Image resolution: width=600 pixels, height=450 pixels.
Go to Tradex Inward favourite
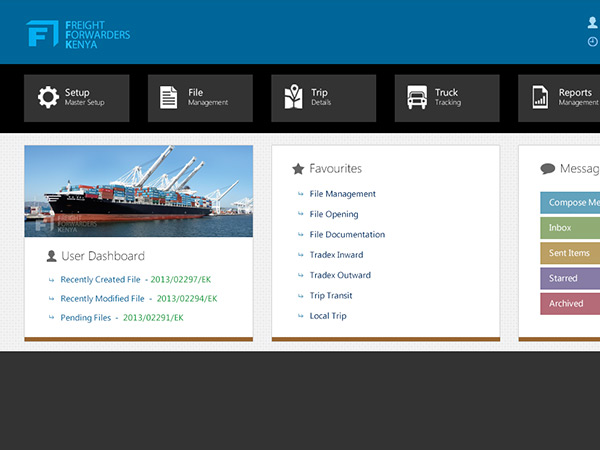[338, 255]
